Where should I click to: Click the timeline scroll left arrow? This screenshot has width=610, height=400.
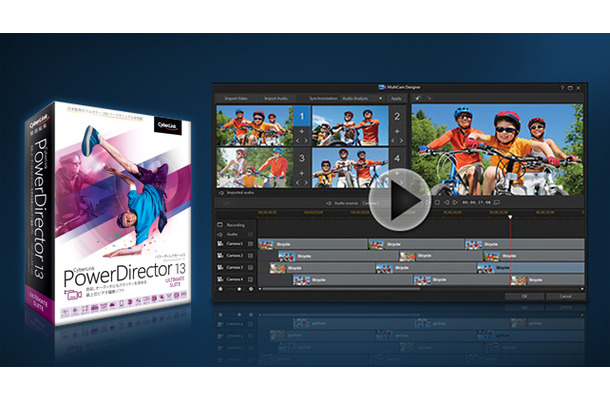pyautogui.click(x=259, y=289)
